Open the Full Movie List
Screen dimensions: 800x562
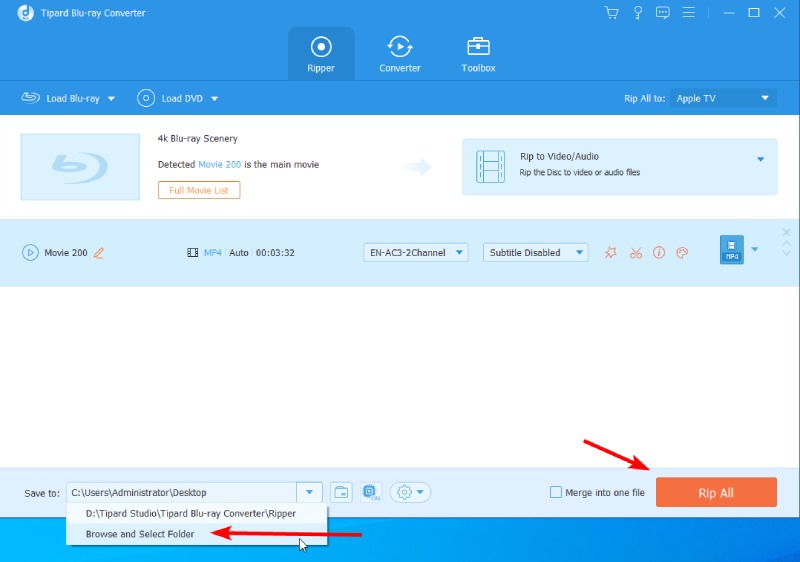tap(199, 190)
